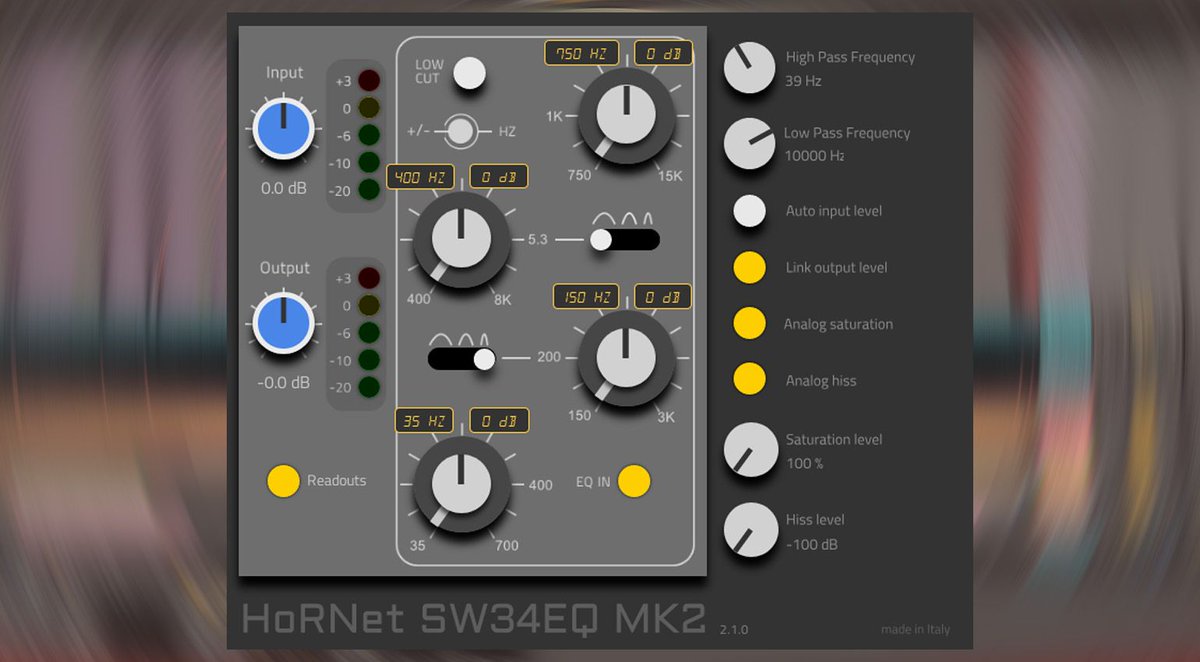Click the 0 dB readout beside 35 HZ
This screenshot has height=662, width=1200.
499,421
